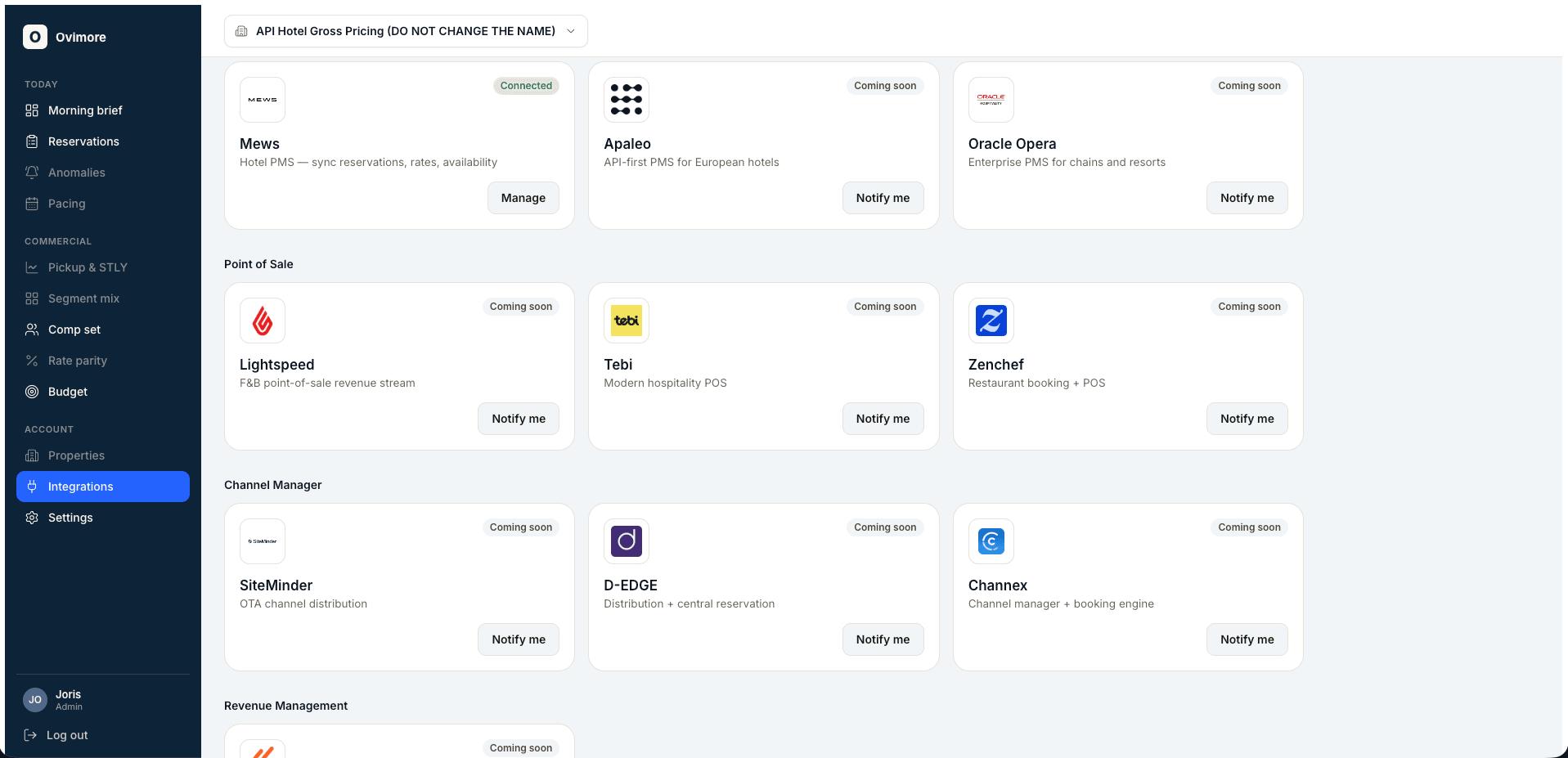
Task: Click the Reservations clipboard icon
Action: pos(32,141)
